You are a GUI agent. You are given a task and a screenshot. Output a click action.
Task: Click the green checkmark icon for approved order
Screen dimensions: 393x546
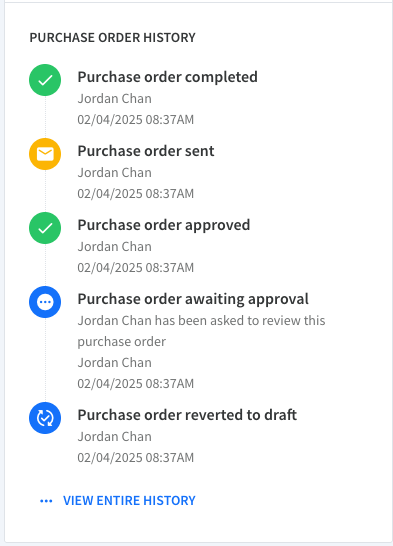click(45, 228)
